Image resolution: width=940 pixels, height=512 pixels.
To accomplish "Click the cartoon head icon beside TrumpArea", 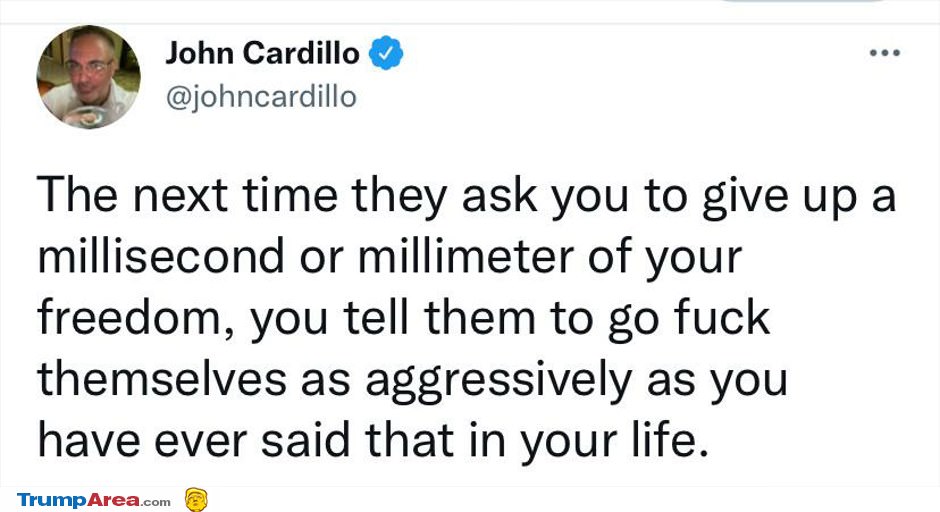I will point(196,499).
